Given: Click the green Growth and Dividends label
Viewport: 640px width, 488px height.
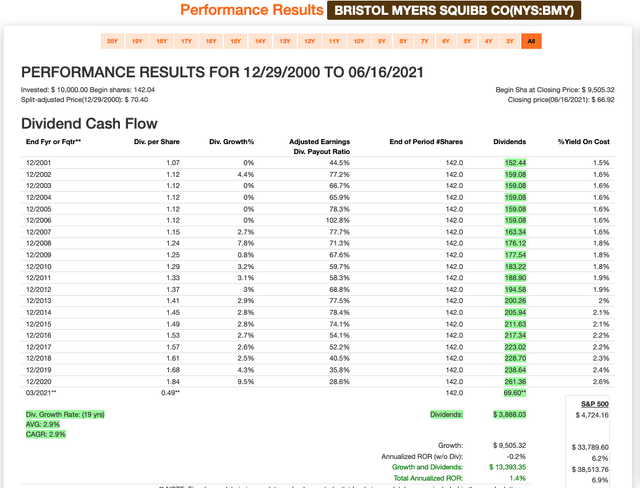Looking at the screenshot, I should click(427, 467).
